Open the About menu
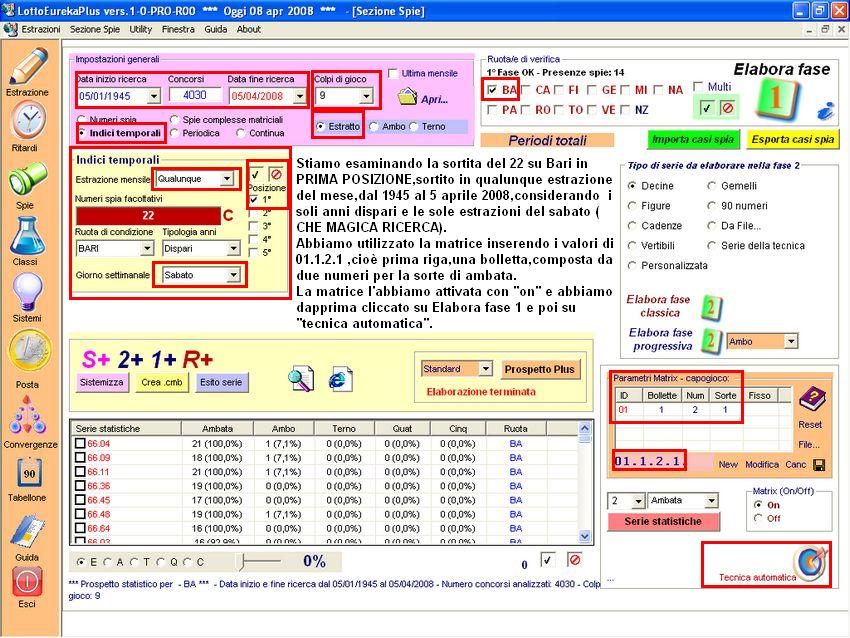The height and width of the screenshot is (638, 850). pos(248,29)
